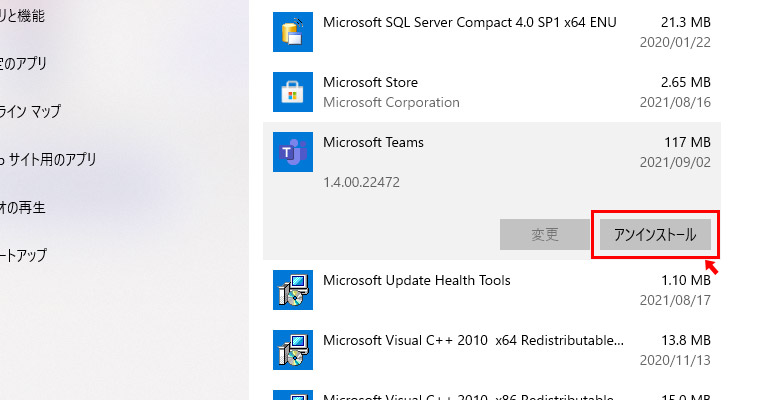The height and width of the screenshot is (400, 760).
Task: Click the Visual C++ 2010 x64 Redistributable icon
Action: pyautogui.click(x=293, y=350)
